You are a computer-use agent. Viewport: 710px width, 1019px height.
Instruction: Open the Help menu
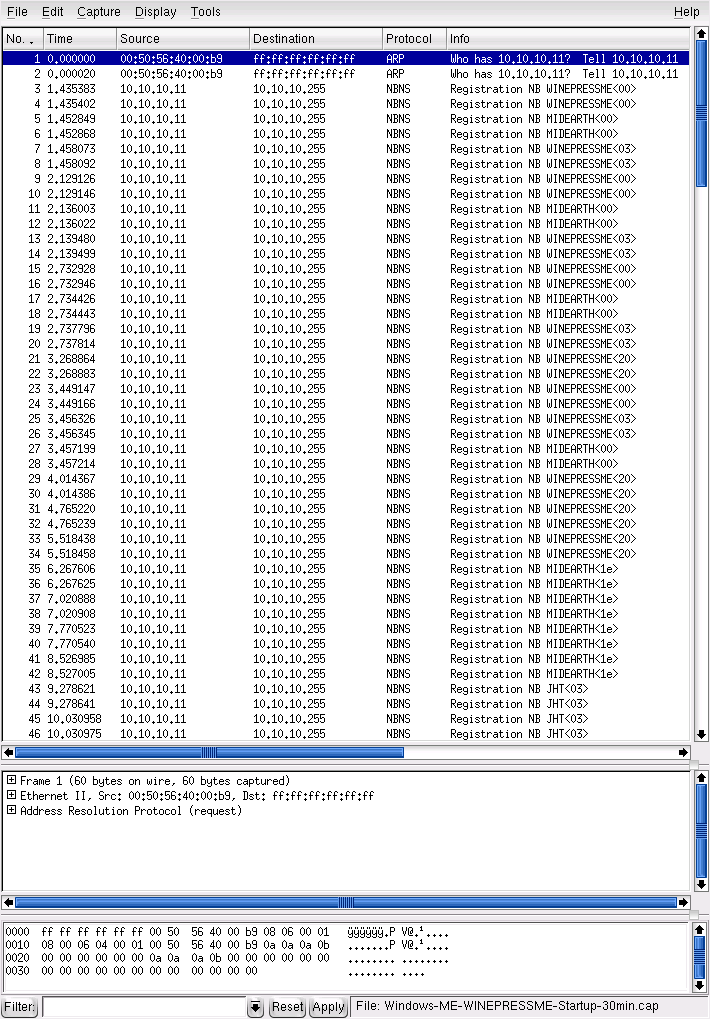(x=686, y=12)
